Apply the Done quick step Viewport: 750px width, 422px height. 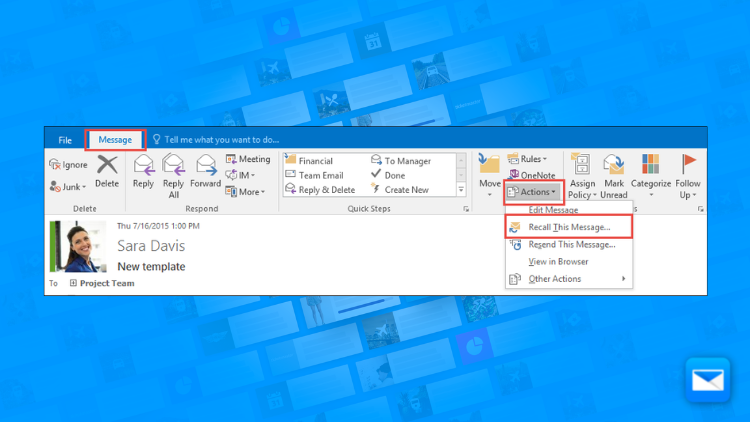pyautogui.click(x=388, y=175)
